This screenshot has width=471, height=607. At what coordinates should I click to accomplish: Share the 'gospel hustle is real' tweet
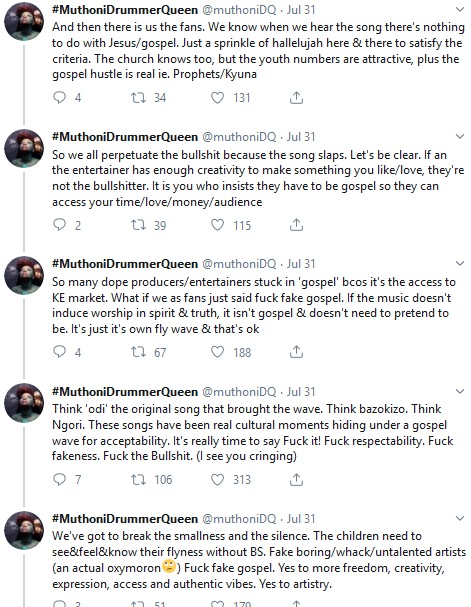(x=296, y=98)
